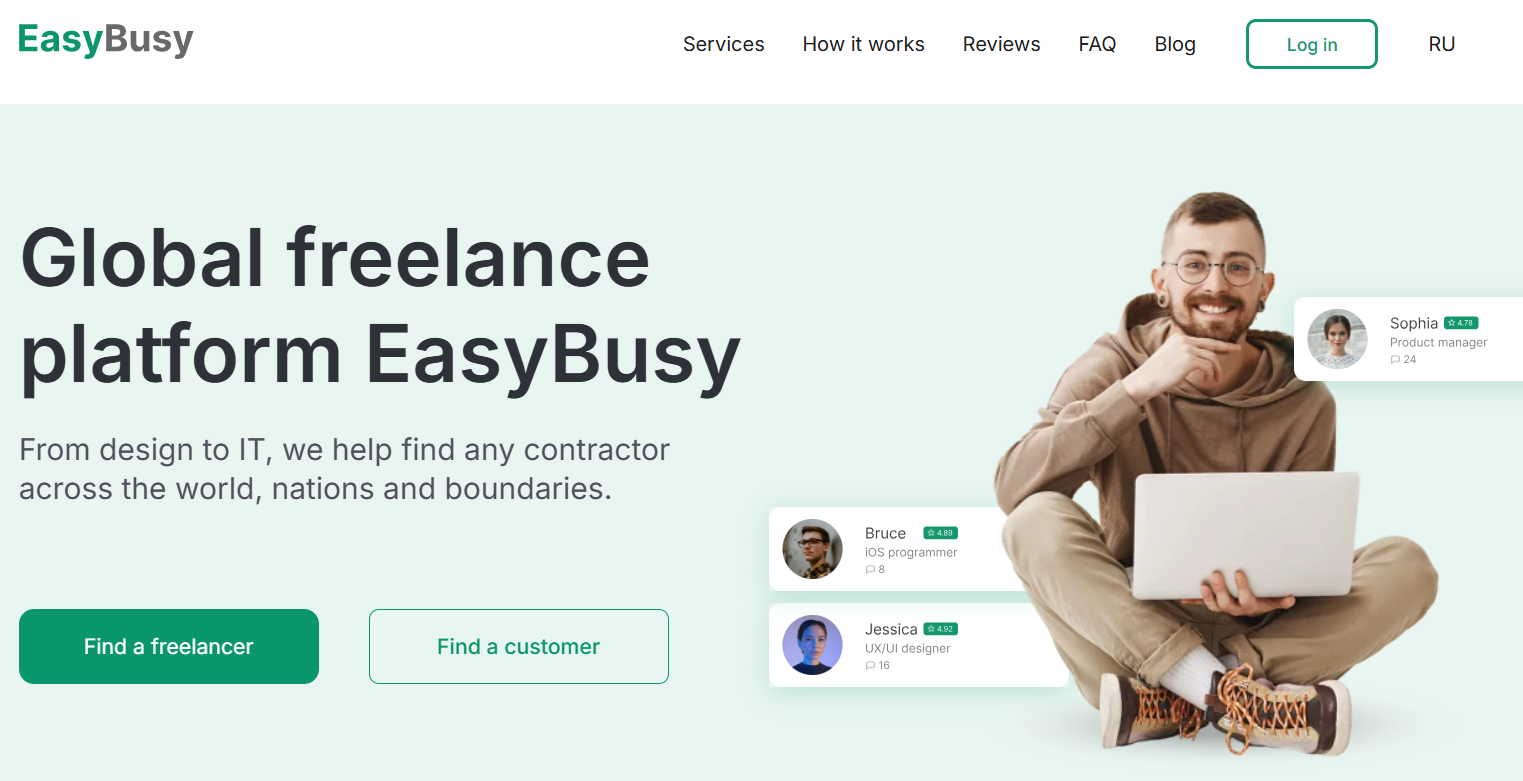Open Bruce's profile avatar
The width and height of the screenshot is (1523, 781).
812,549
